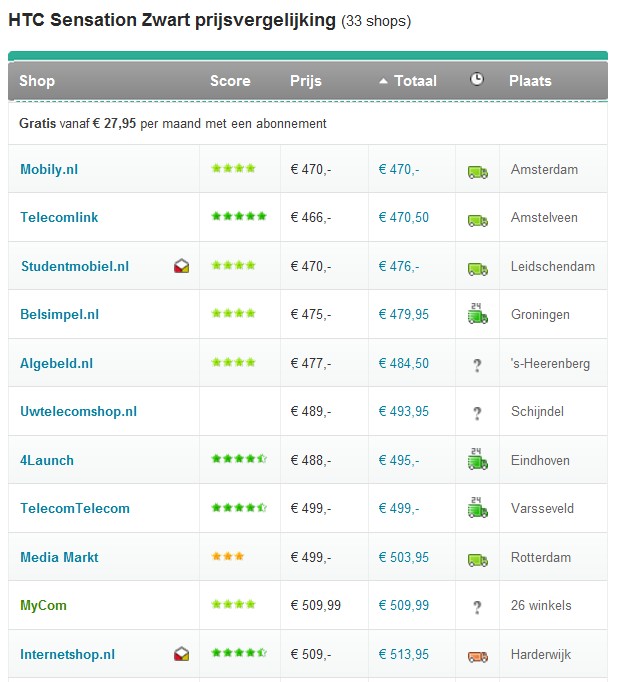The width and height of the screenshot is (621, 682).
Task: Click Media Markt's orange star rating
Action: [228, 557]
